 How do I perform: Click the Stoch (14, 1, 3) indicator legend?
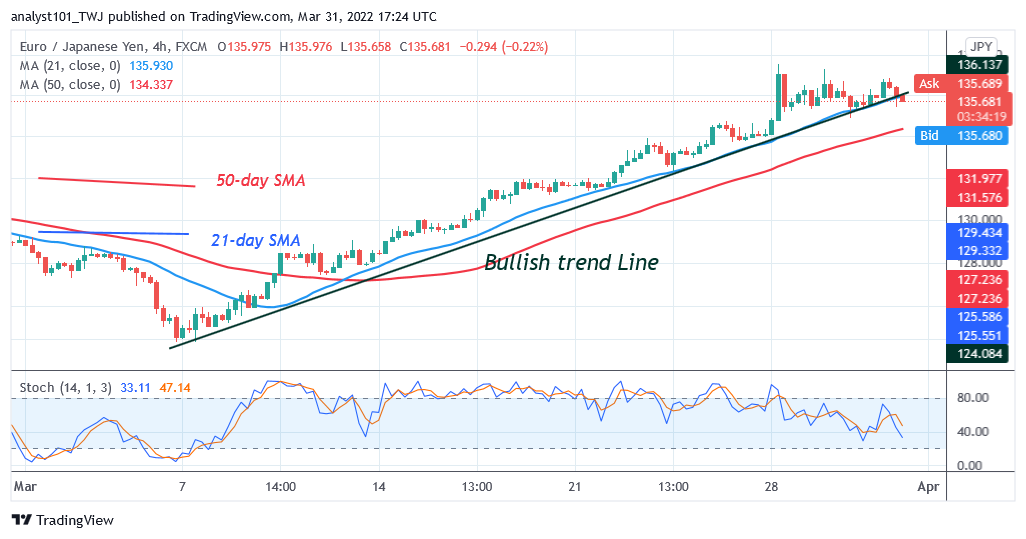[65, 388]
